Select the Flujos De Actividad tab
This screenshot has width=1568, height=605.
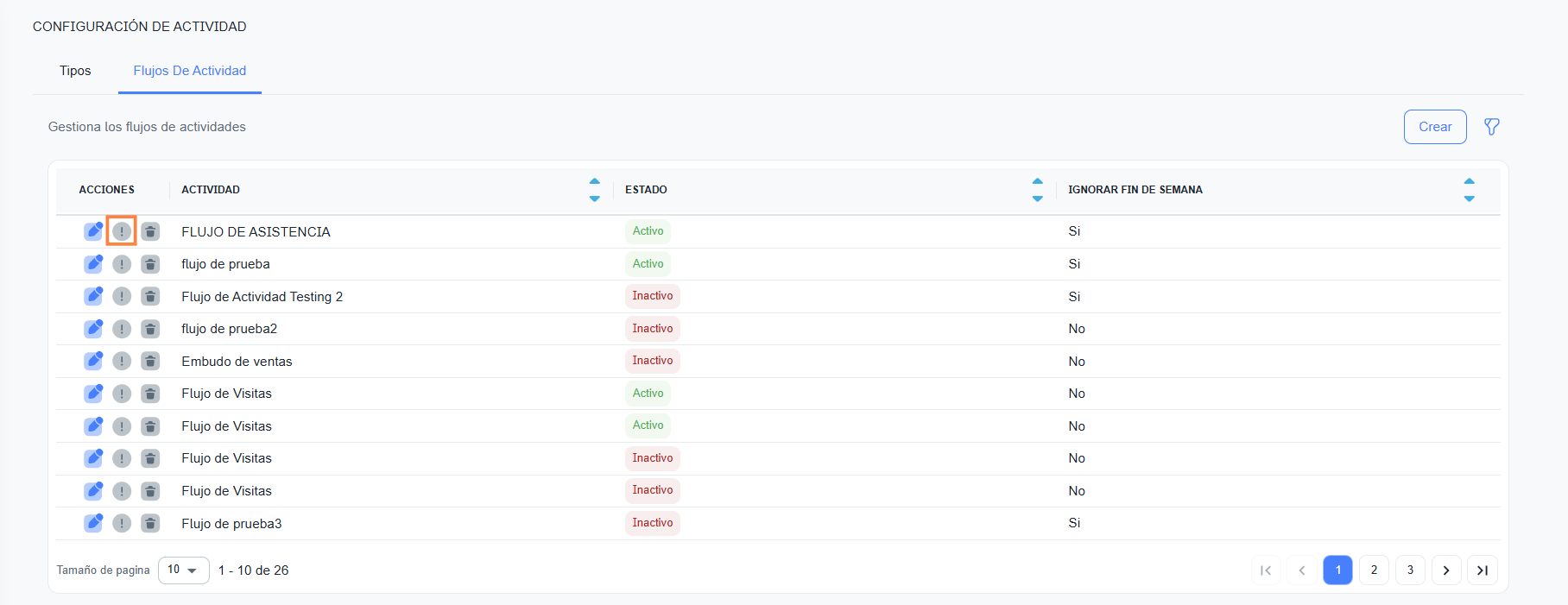coord(189,71)
